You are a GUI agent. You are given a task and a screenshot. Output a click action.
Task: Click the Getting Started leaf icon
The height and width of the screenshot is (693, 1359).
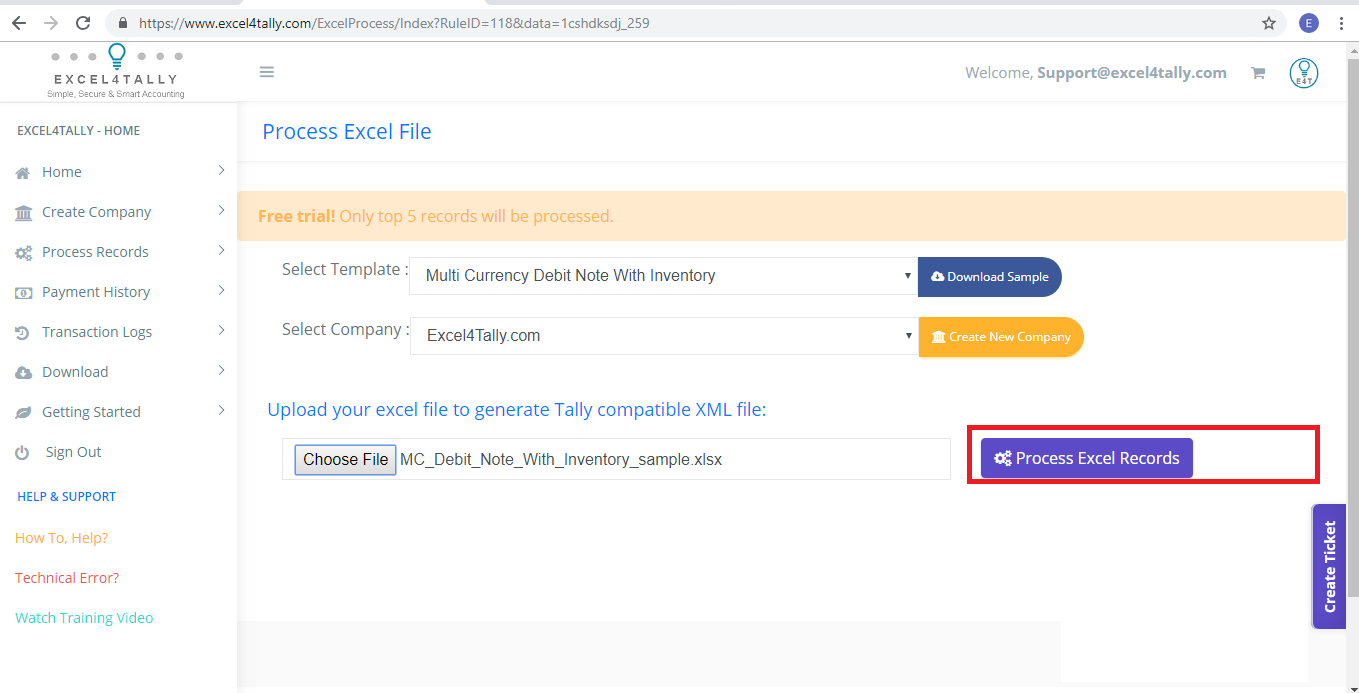[x=23, y=413]
